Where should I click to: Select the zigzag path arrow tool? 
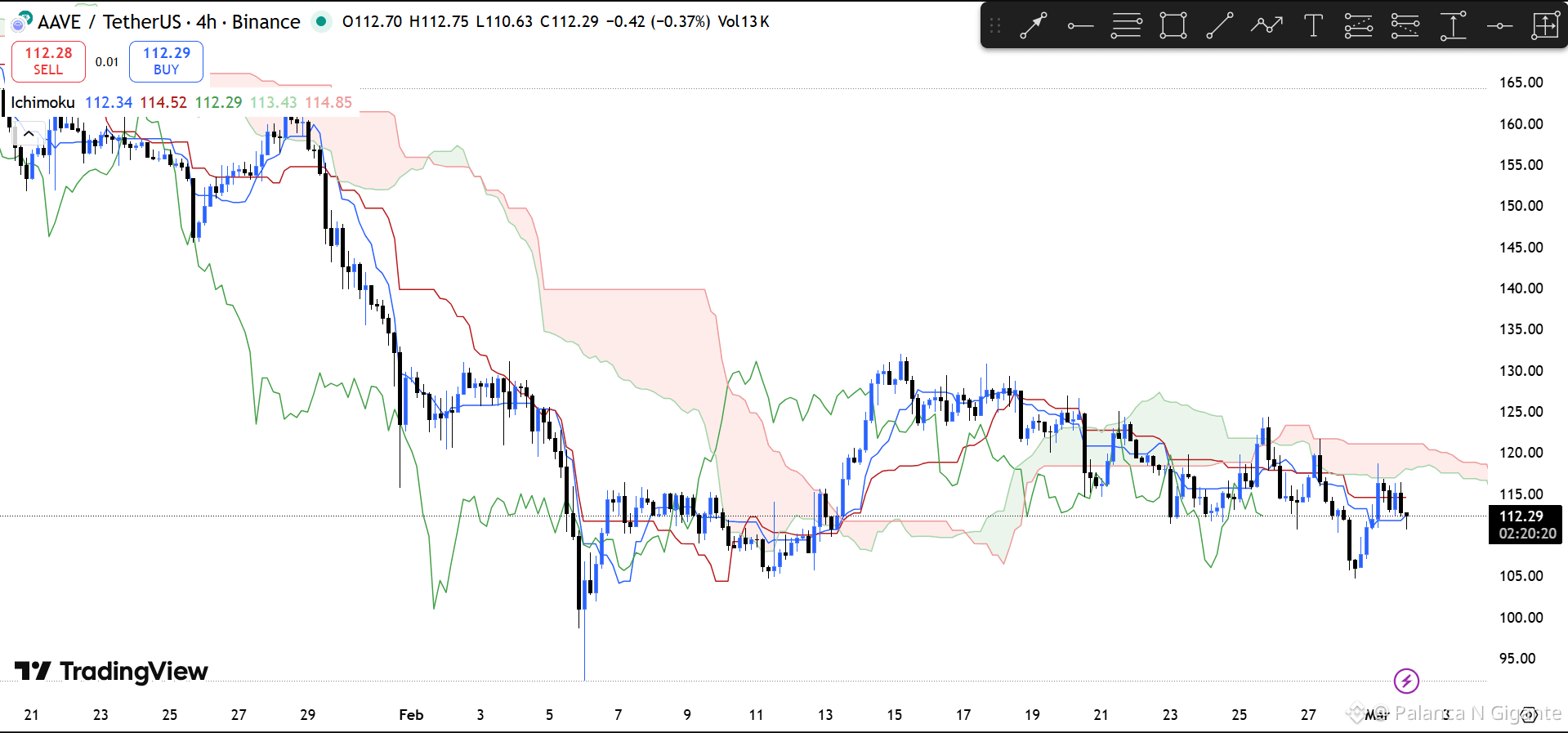tap(1266, 26)
